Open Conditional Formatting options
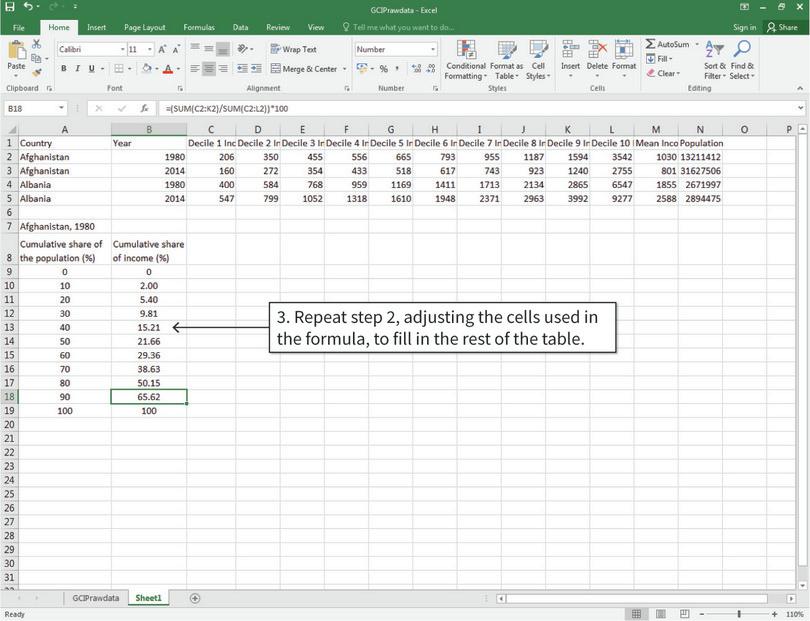Image resolution: width=810 pixels, height=621 pixels. [466, 58]
